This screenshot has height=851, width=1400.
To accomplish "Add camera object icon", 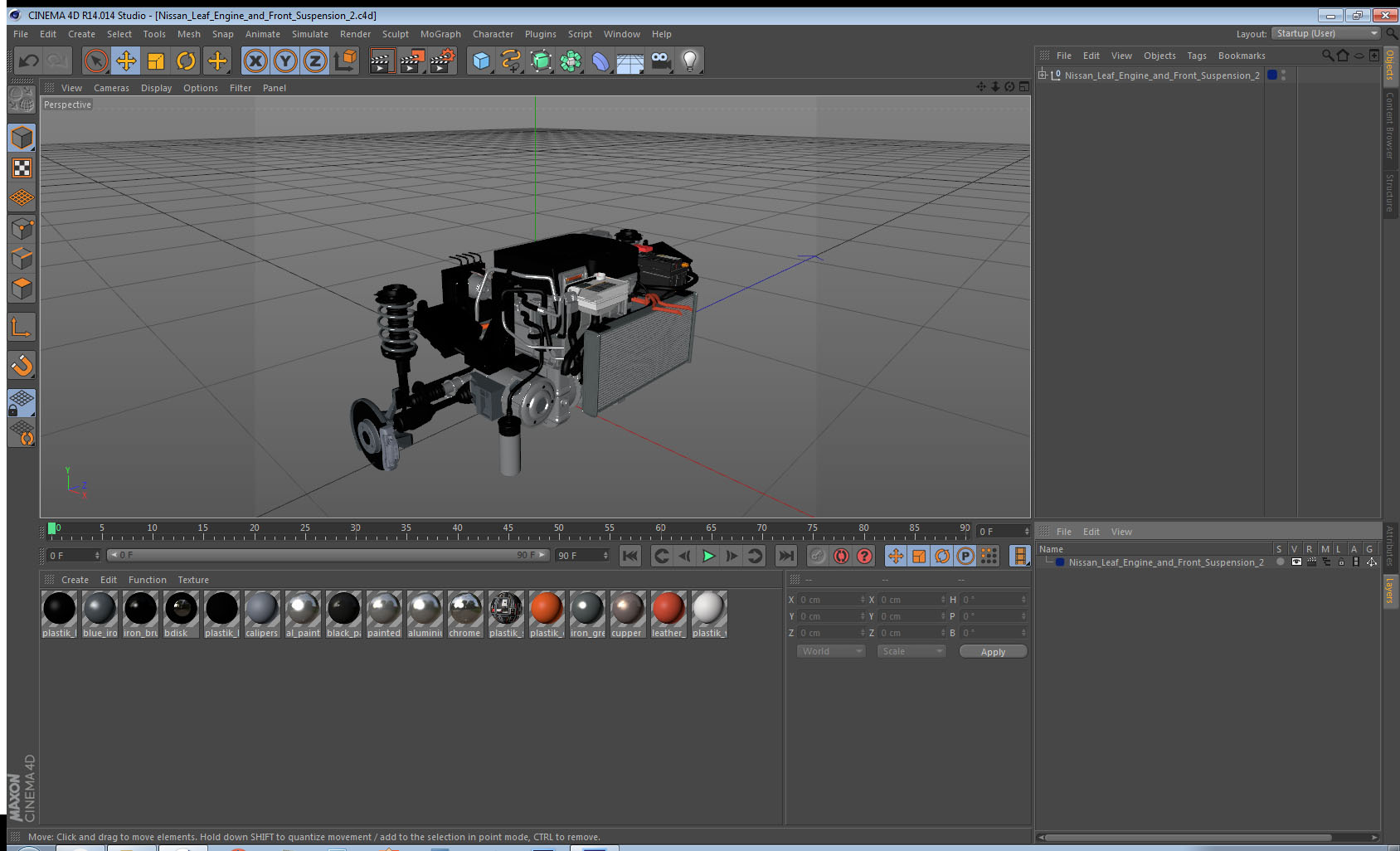I will click(660, 61).
